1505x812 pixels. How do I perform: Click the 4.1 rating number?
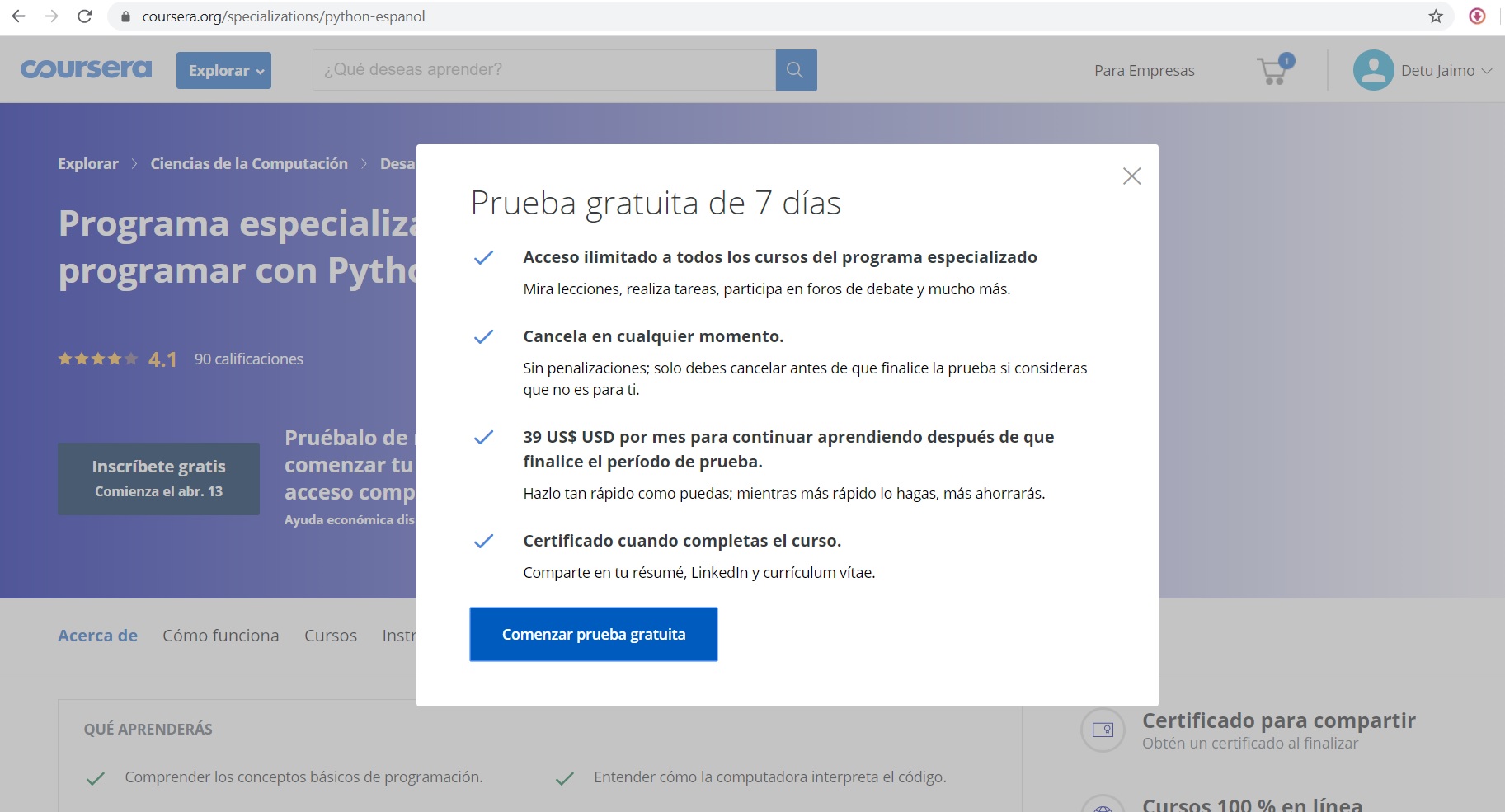click(x=162, y=359)
